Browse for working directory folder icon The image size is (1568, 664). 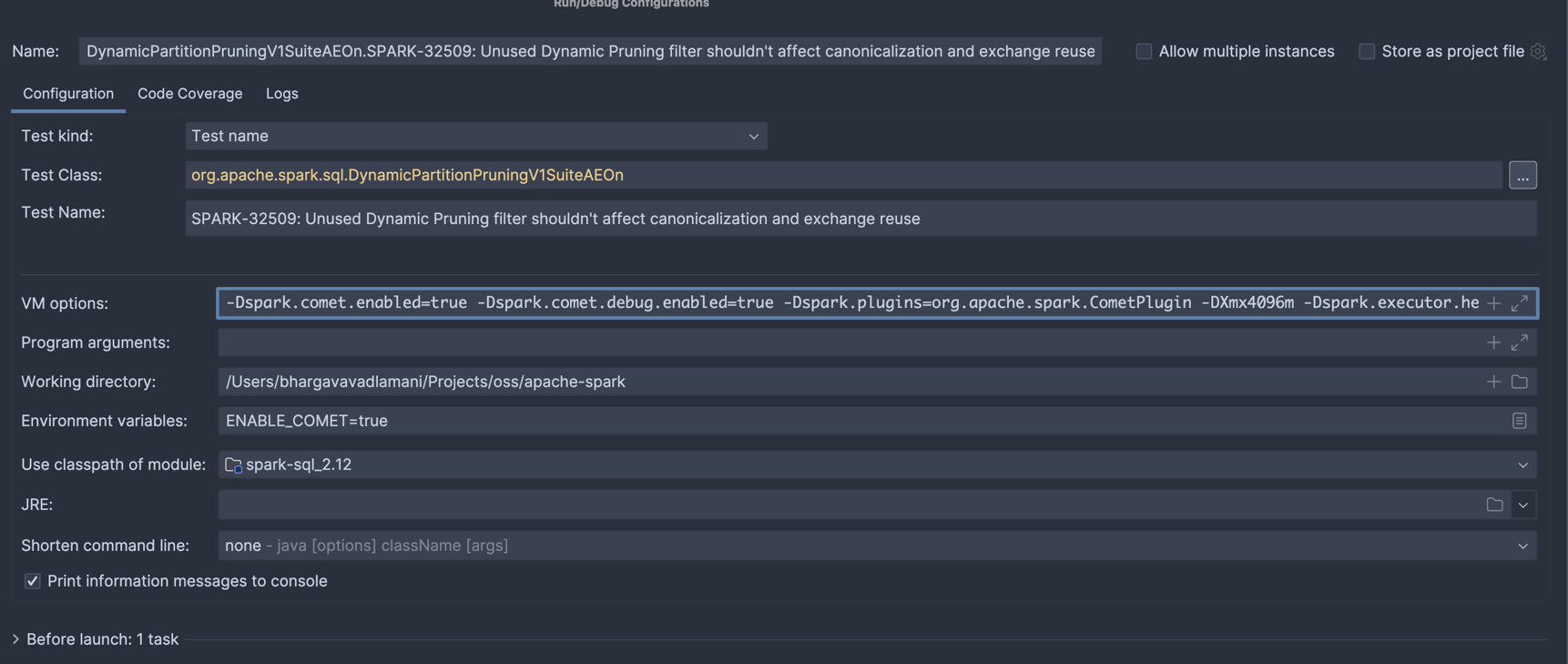[1519, 382]
